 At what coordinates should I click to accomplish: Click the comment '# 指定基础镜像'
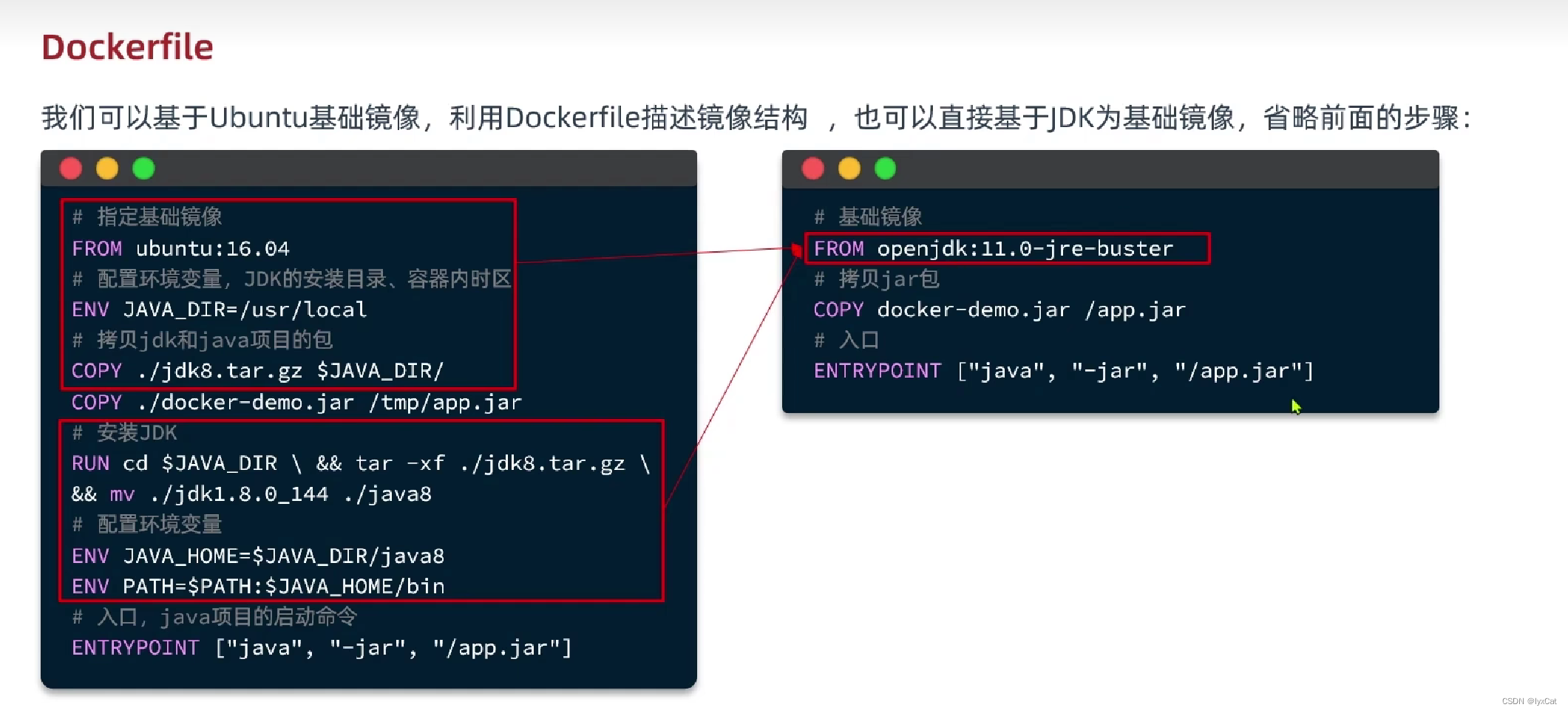click(x=147, y=216)
